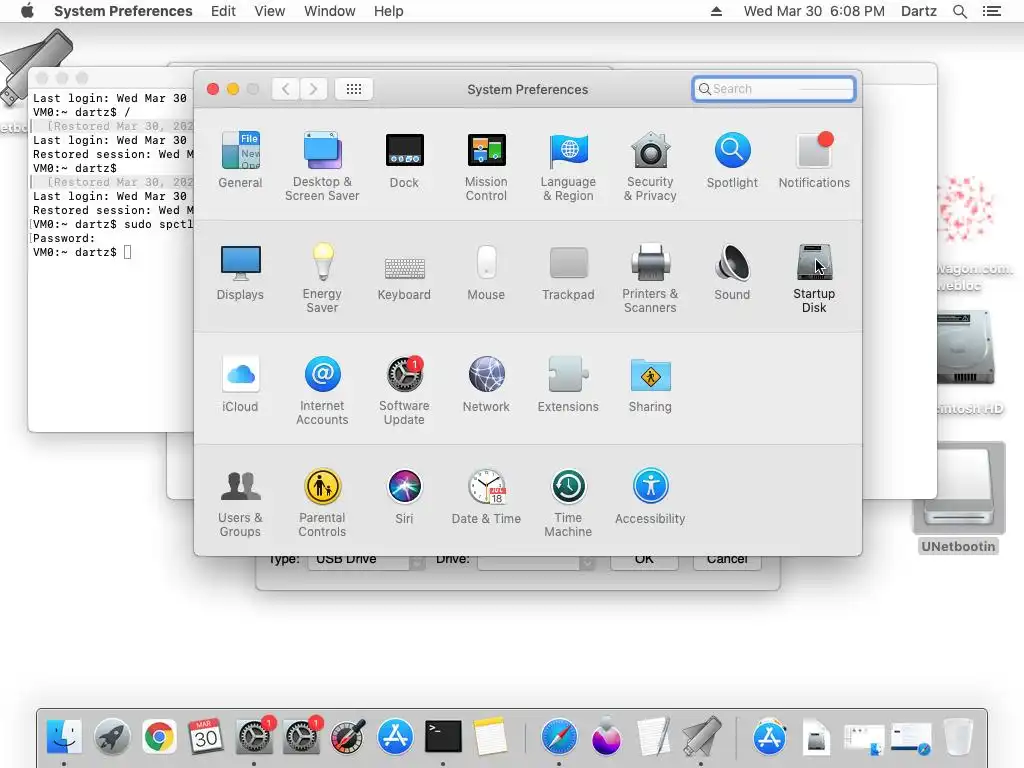Open TextEdit from the Dock
The height and width of the screenshot is (768, 1024).
tap(654, 737)
